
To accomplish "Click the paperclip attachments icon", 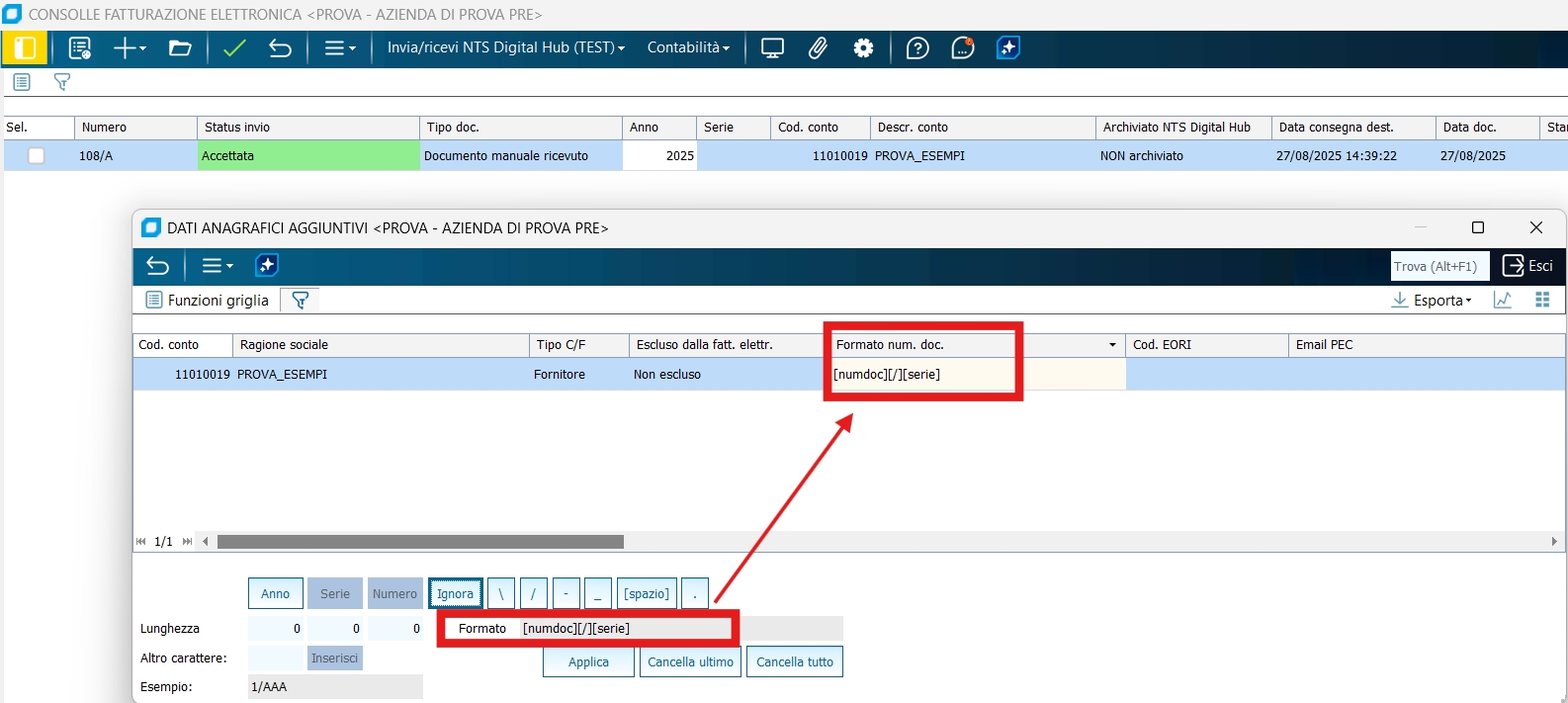I will tap(818, 47).
